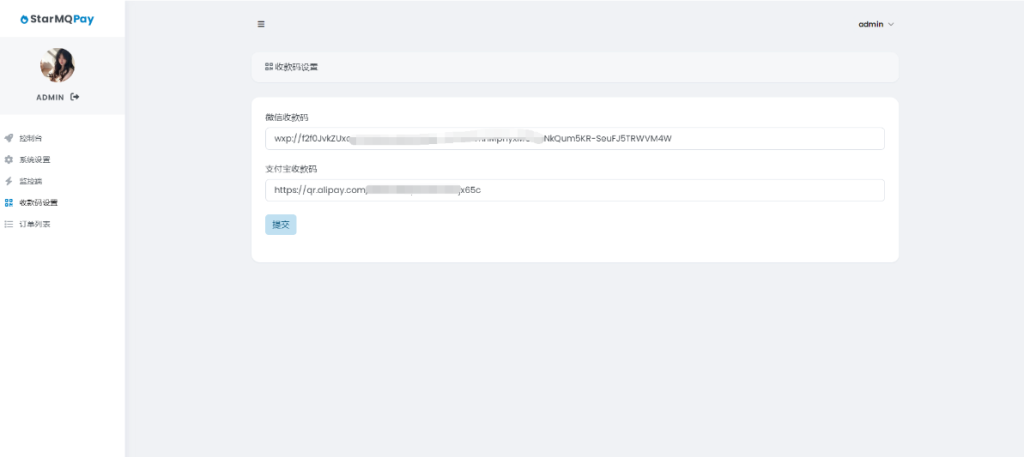This screenshot has width=1024, height=457.
Task: Select 监控端 from the sidebar
Action: (31, 181)
